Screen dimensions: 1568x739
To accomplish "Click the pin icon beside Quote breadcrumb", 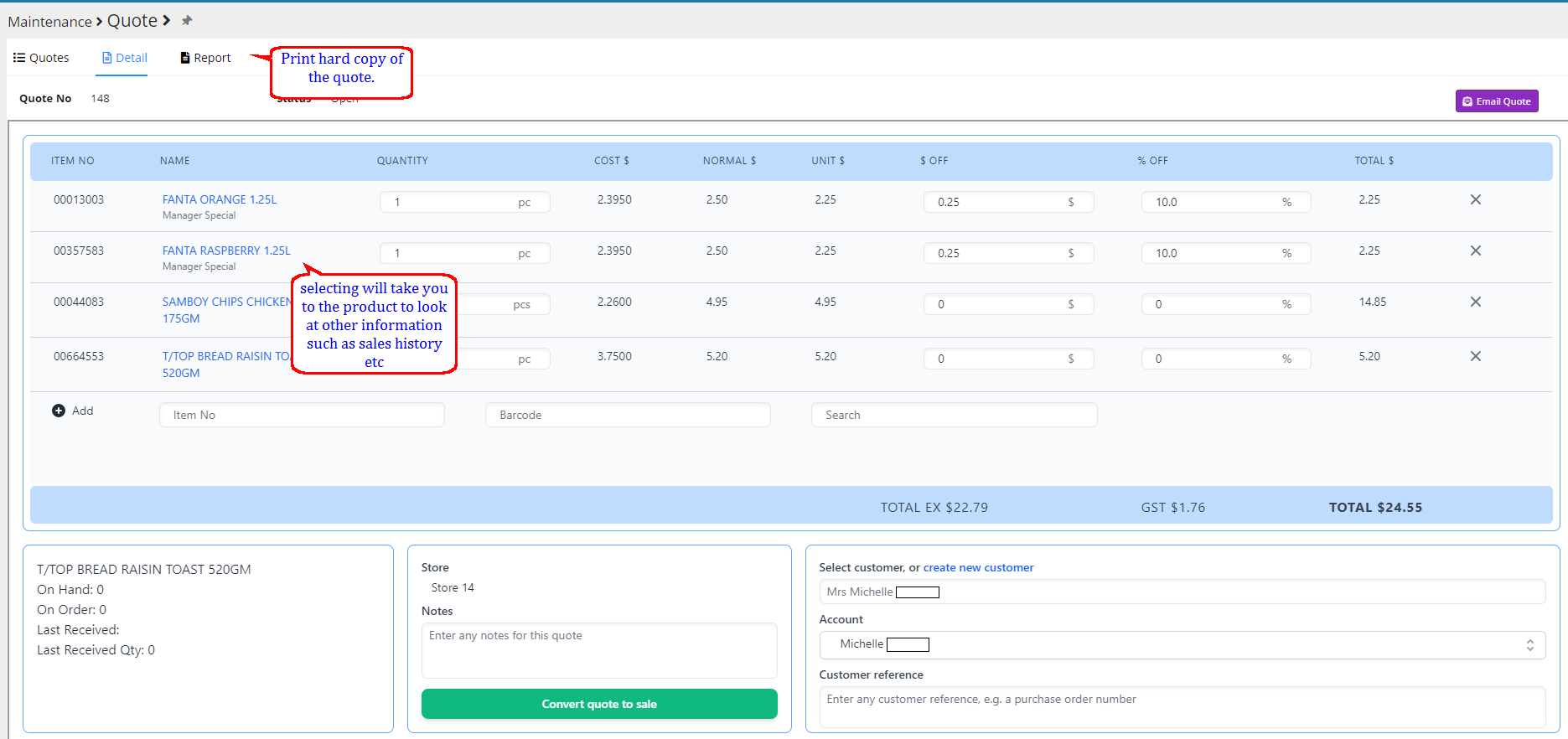I will [x=187, y=20].
